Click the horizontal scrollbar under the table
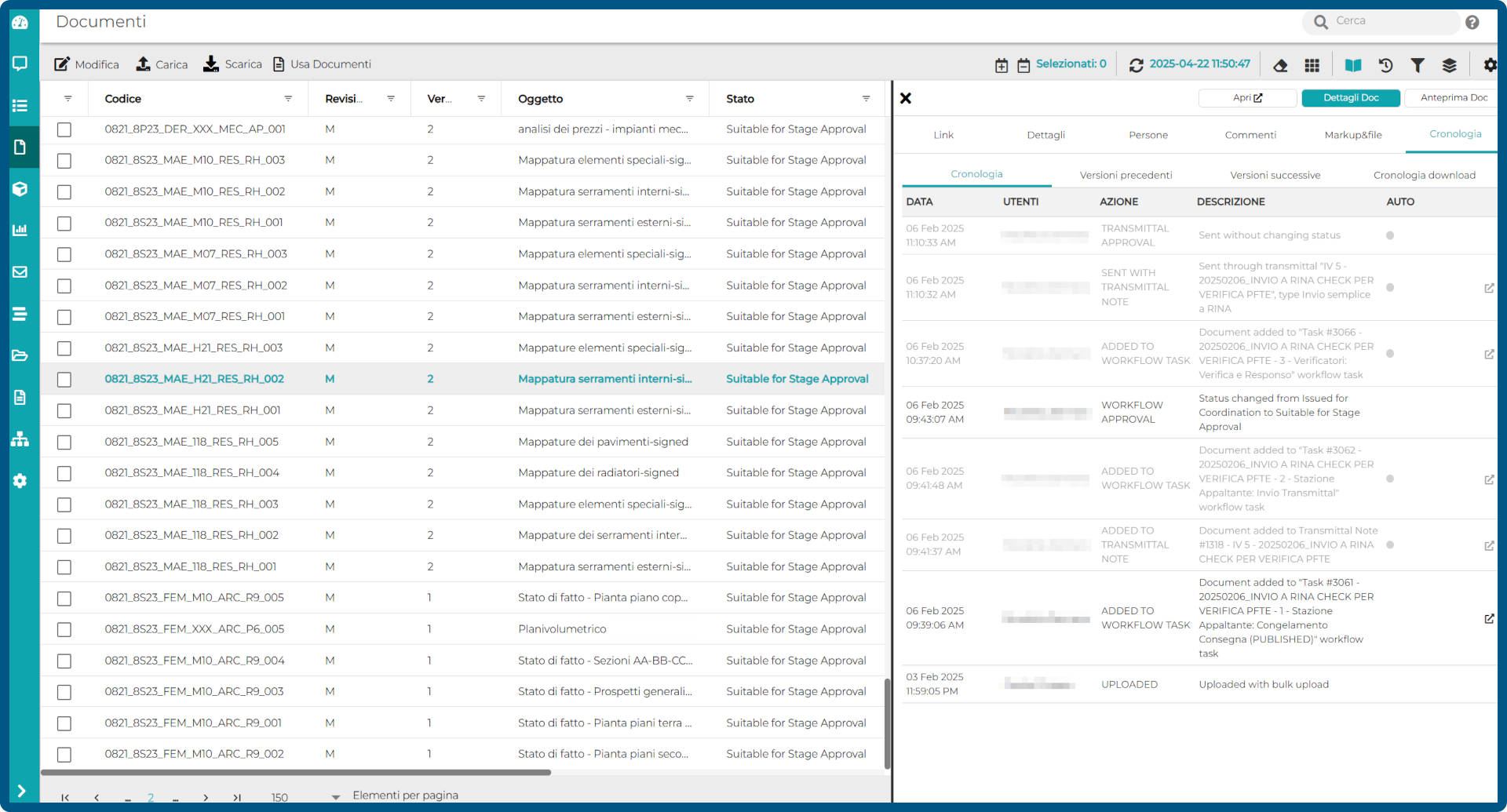The height and width of the screenshot is (812, 1507). tap(296, 773)
